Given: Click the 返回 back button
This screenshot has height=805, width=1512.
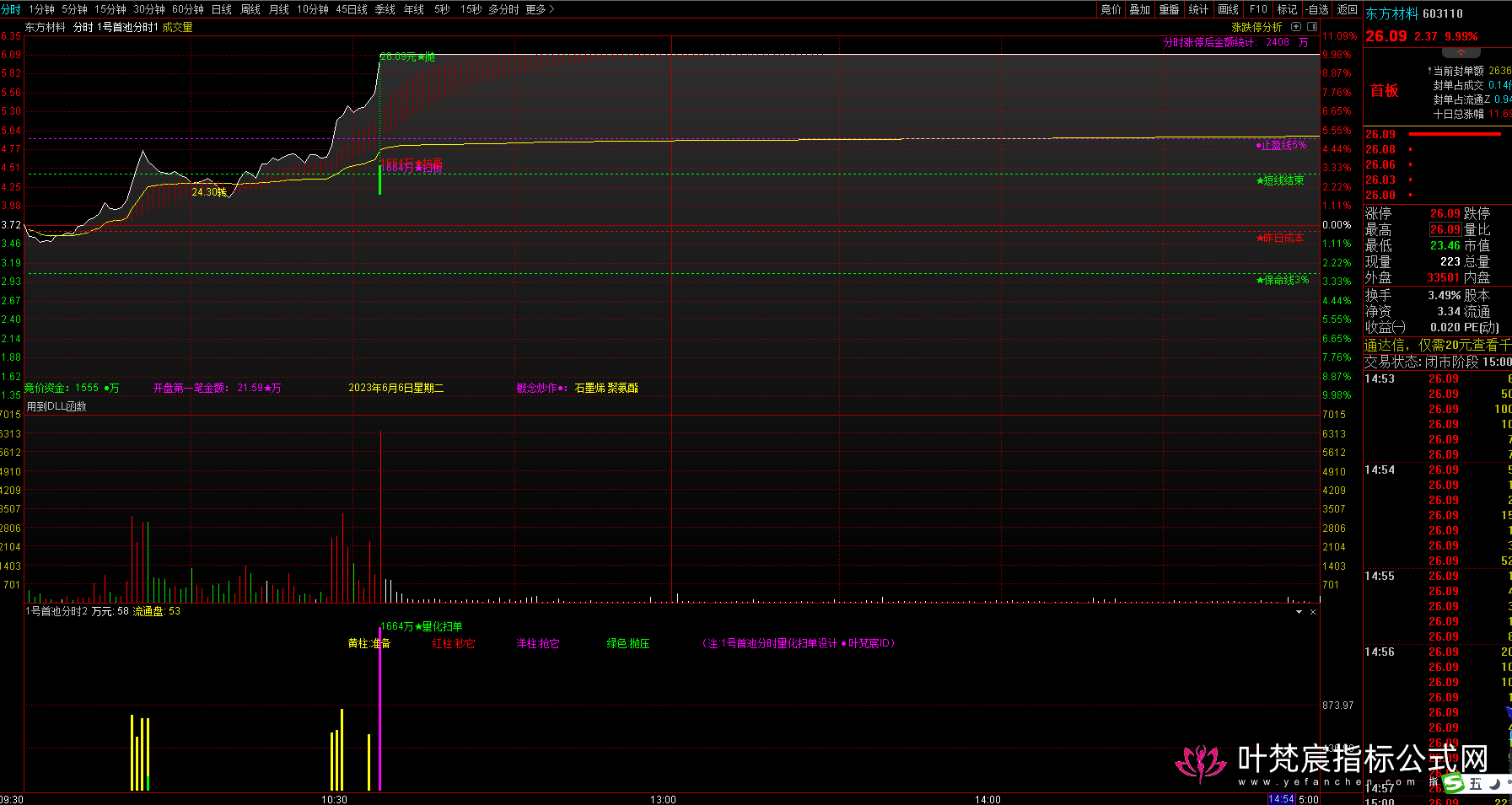Looking at the screenshot, I should [x=1348, y=9].
